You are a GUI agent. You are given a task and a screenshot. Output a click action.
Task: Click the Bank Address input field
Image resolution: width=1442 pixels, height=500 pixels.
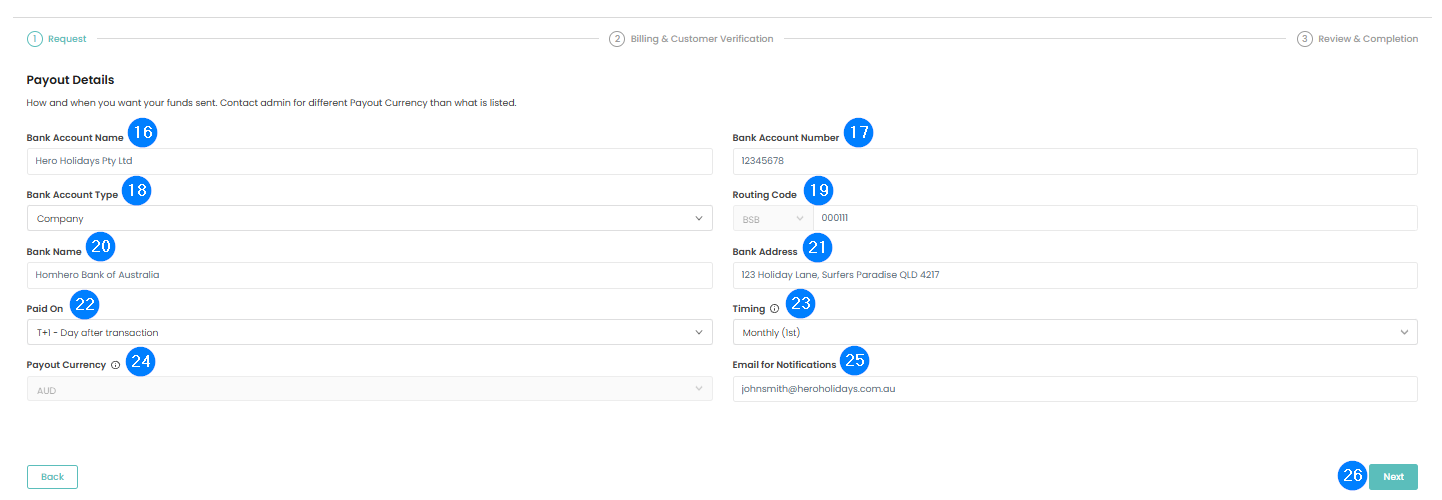[1074, 275]
